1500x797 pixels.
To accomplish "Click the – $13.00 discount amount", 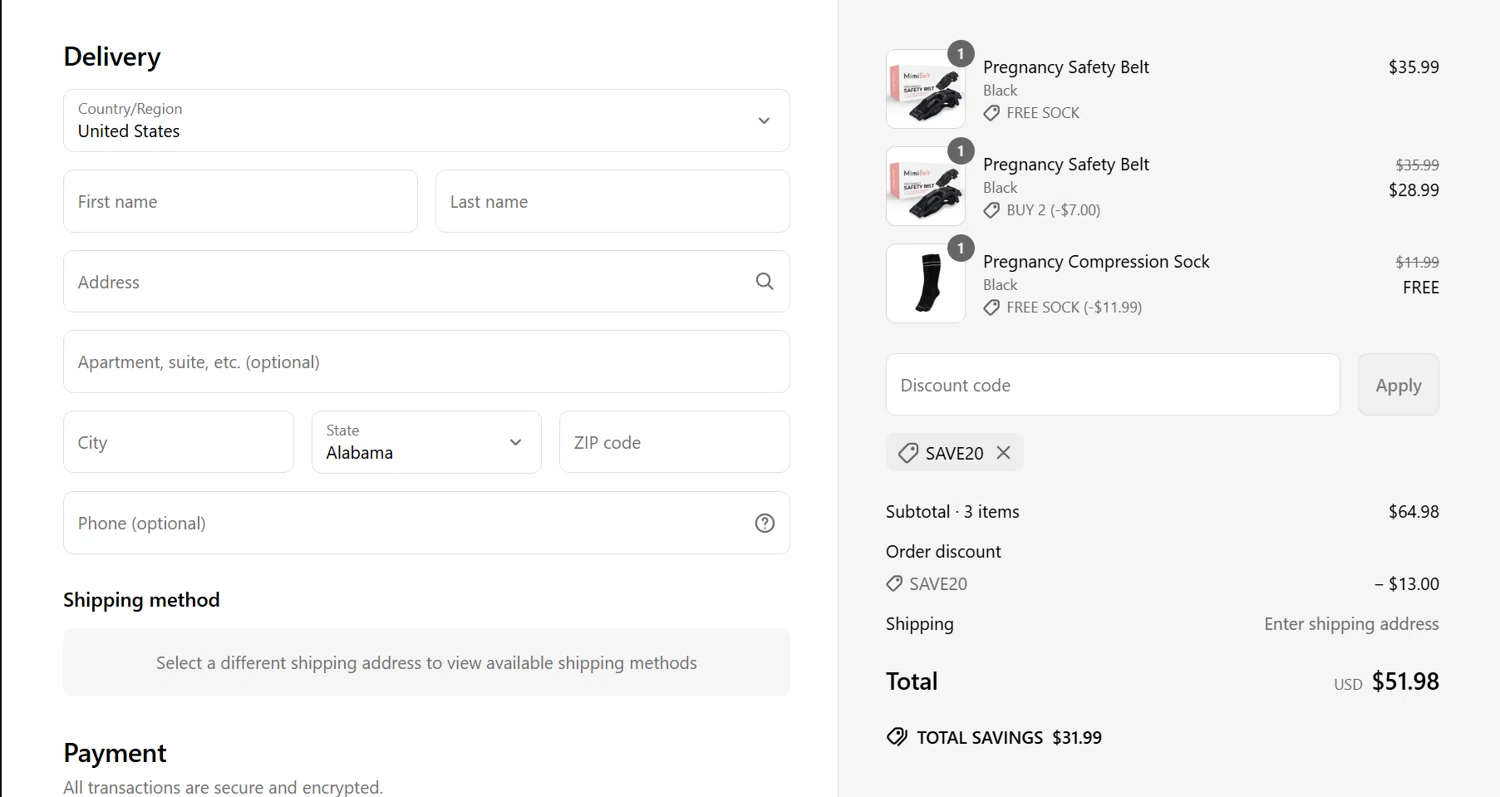I will tap(1406, 584).
